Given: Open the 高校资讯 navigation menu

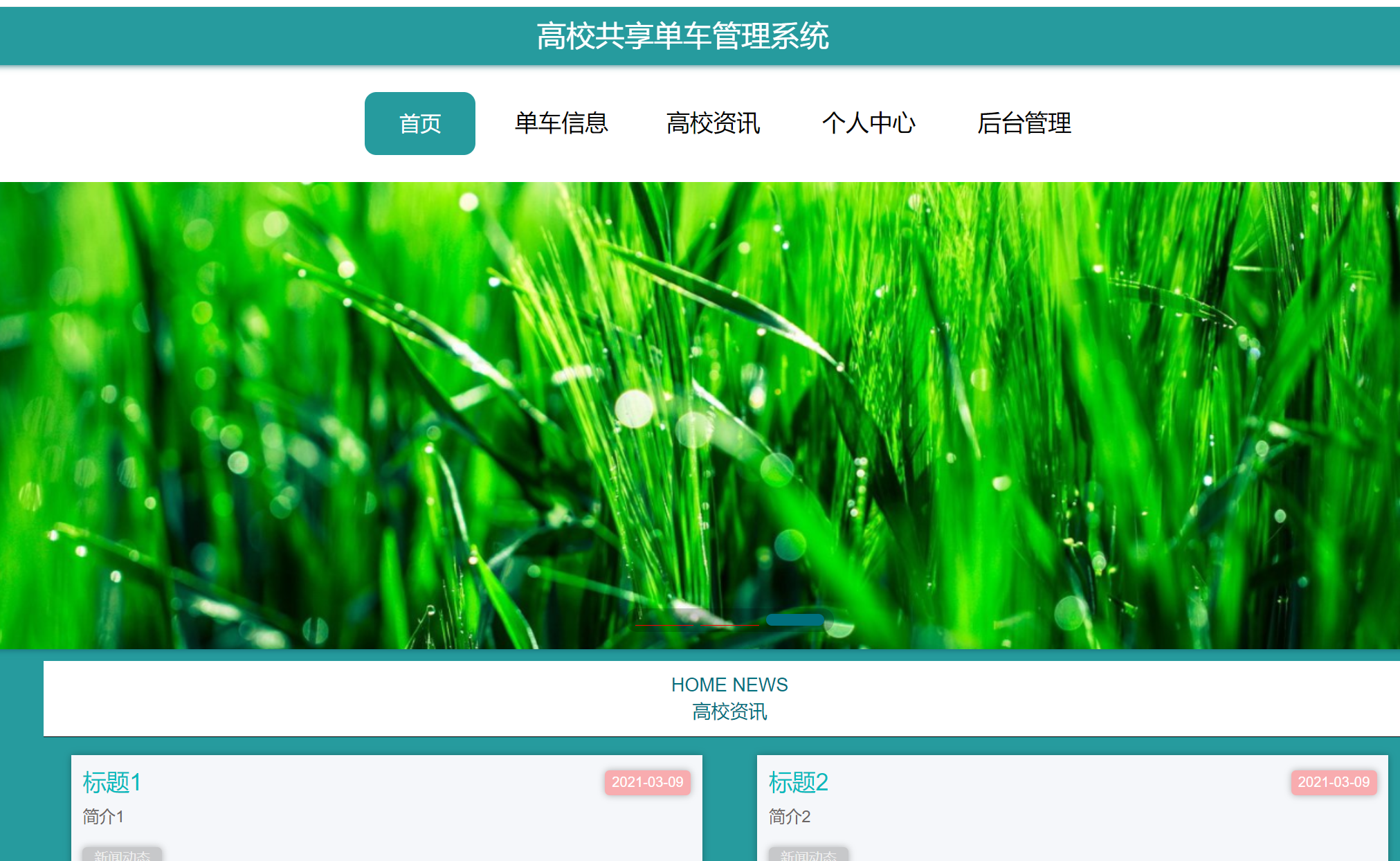Looking at the screenshot, I should [713, 123].
